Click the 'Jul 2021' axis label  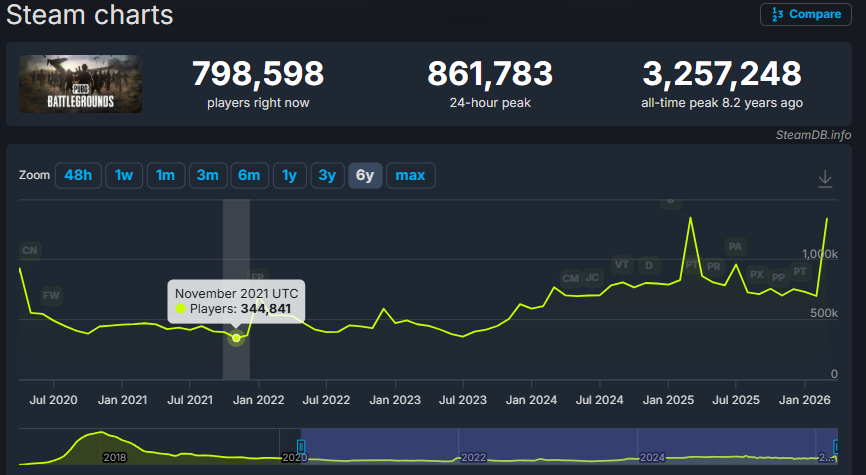coord(190,400)
